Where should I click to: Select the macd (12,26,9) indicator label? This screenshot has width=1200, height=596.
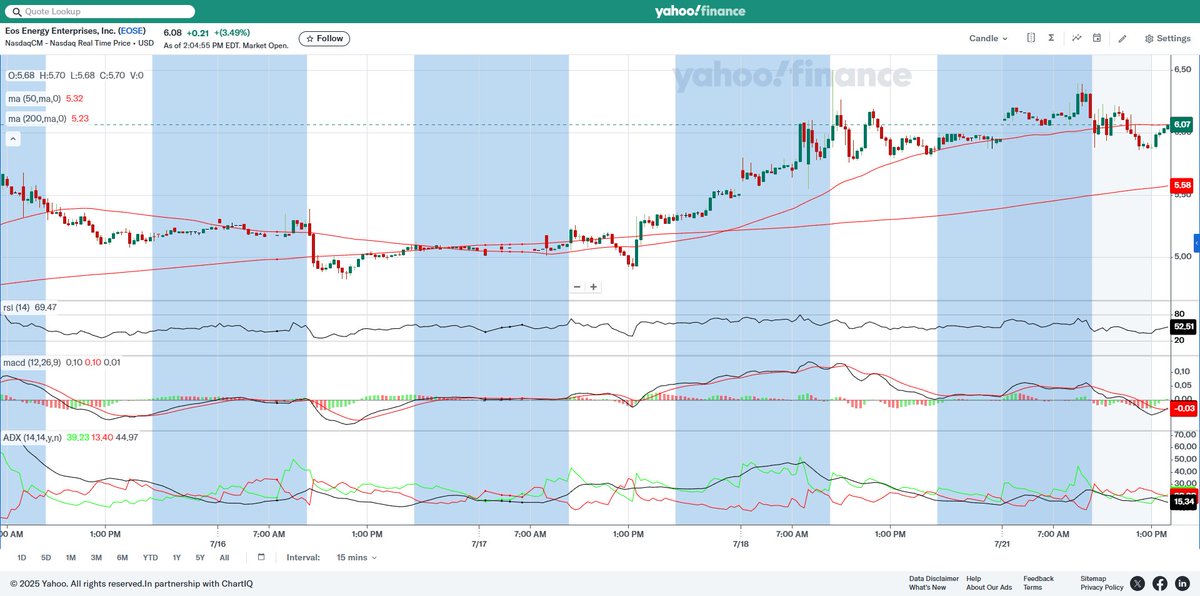pyautogui.click(x=32, y=362)
